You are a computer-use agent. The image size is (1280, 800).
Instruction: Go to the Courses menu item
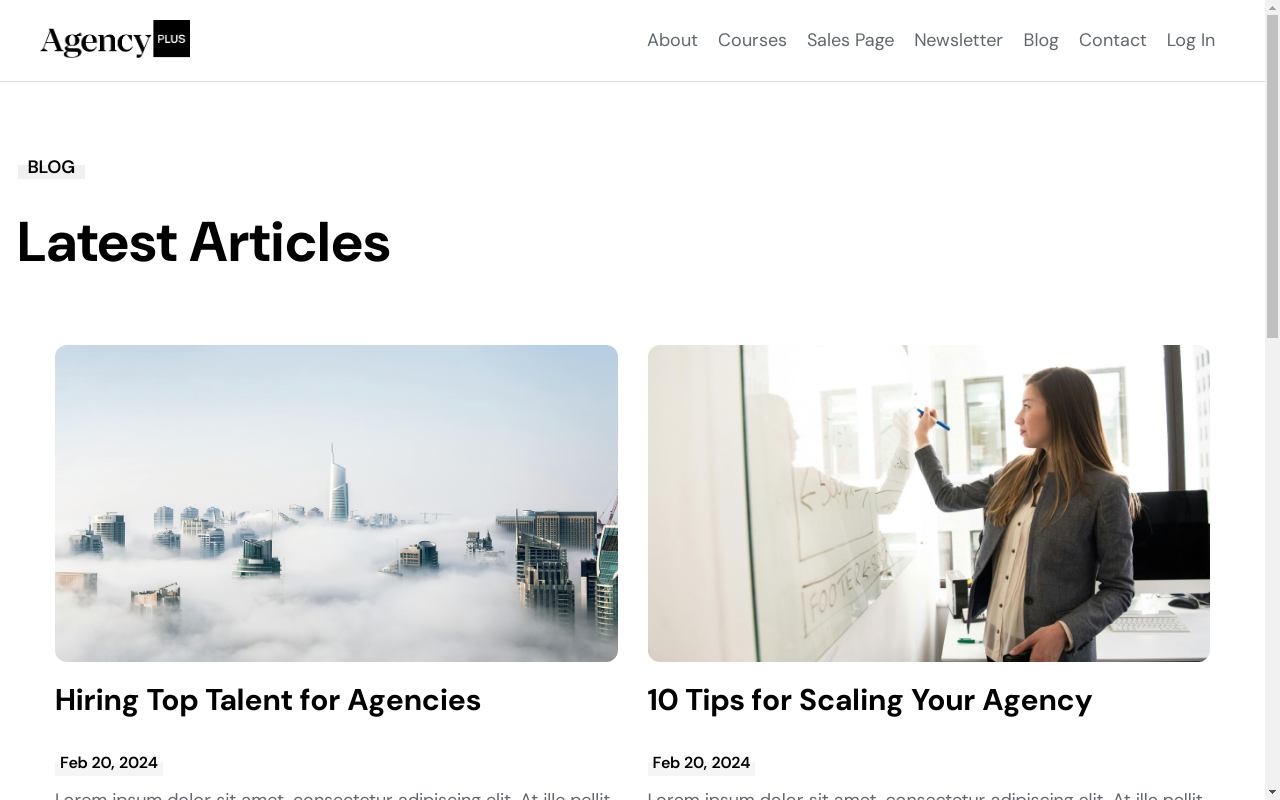tap(752, 40)
